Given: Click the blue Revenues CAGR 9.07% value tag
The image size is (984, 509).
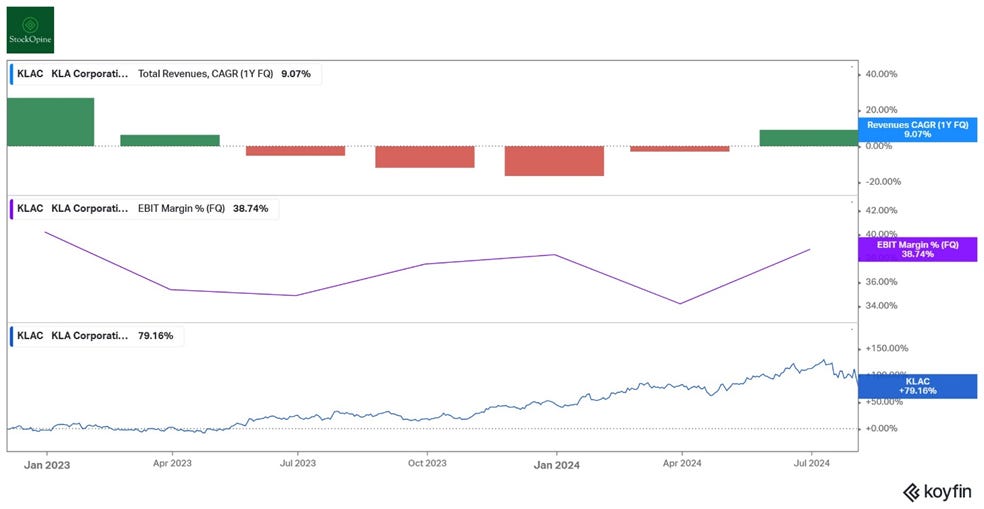Looking at the screenshot, I should [x=917, y=130].
